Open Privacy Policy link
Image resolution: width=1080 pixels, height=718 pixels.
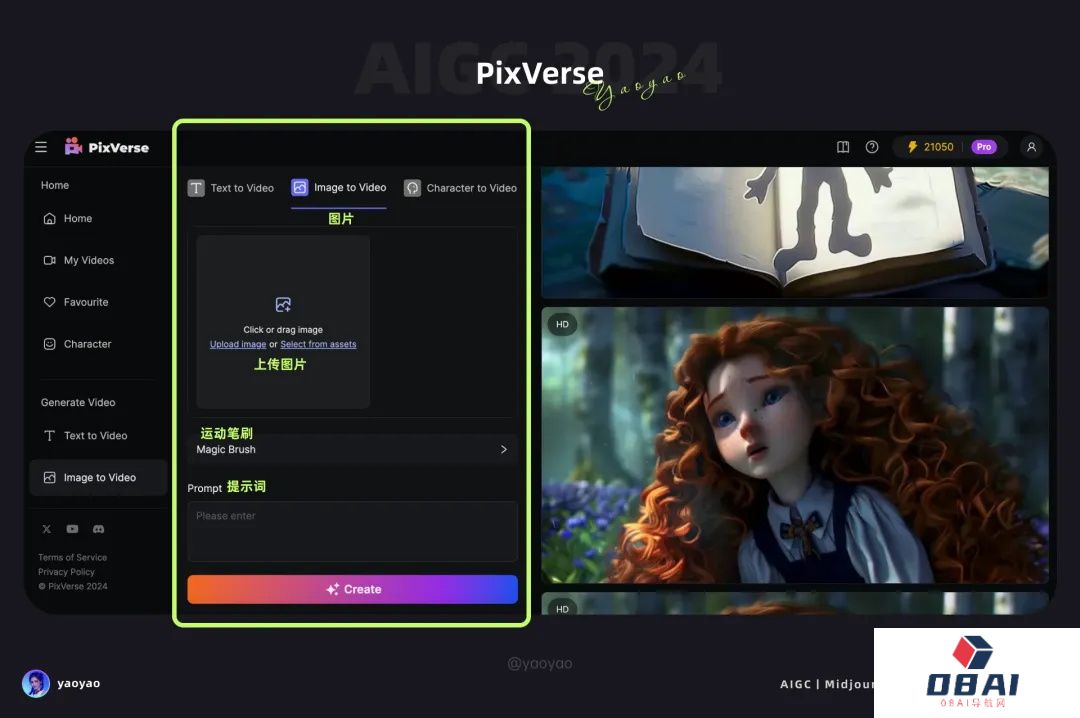[66, 572]
